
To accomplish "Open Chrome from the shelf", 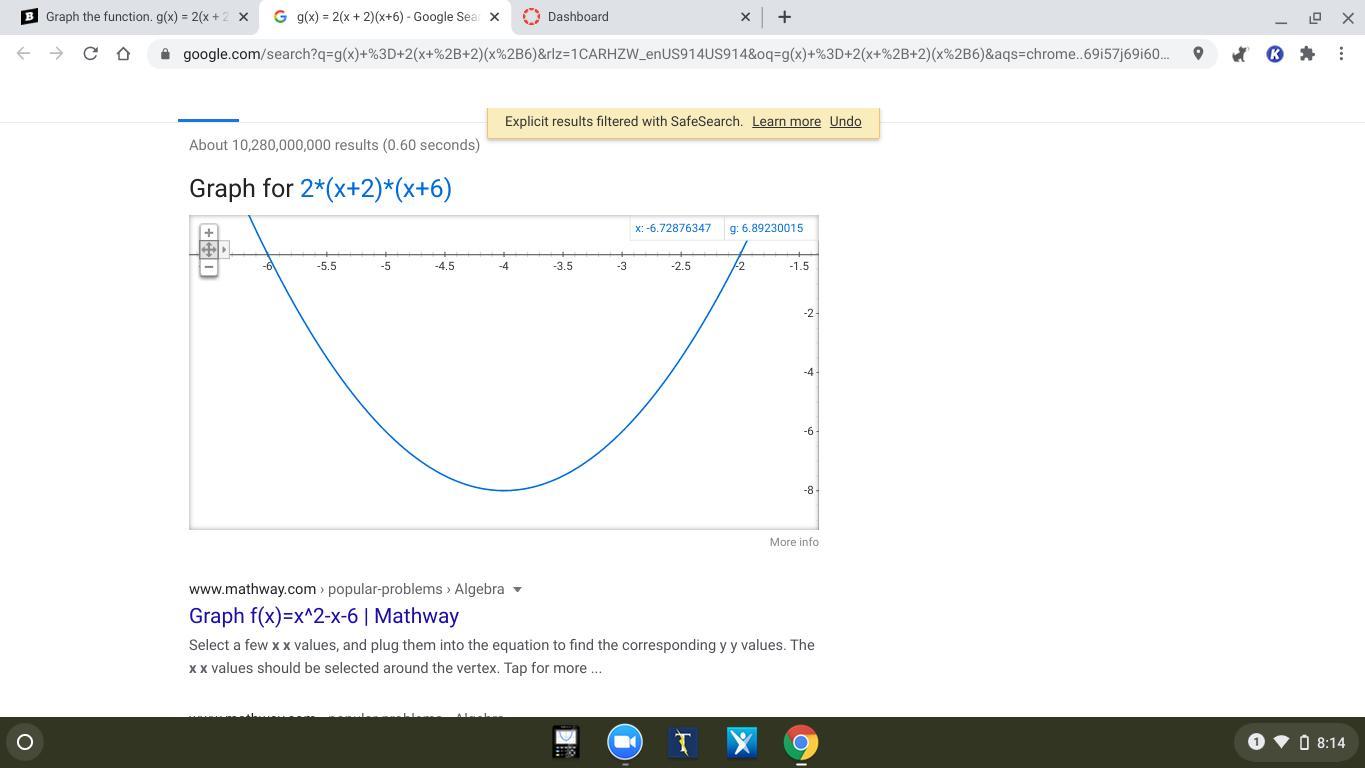I will pyautogui.click(x=801, y=742).
